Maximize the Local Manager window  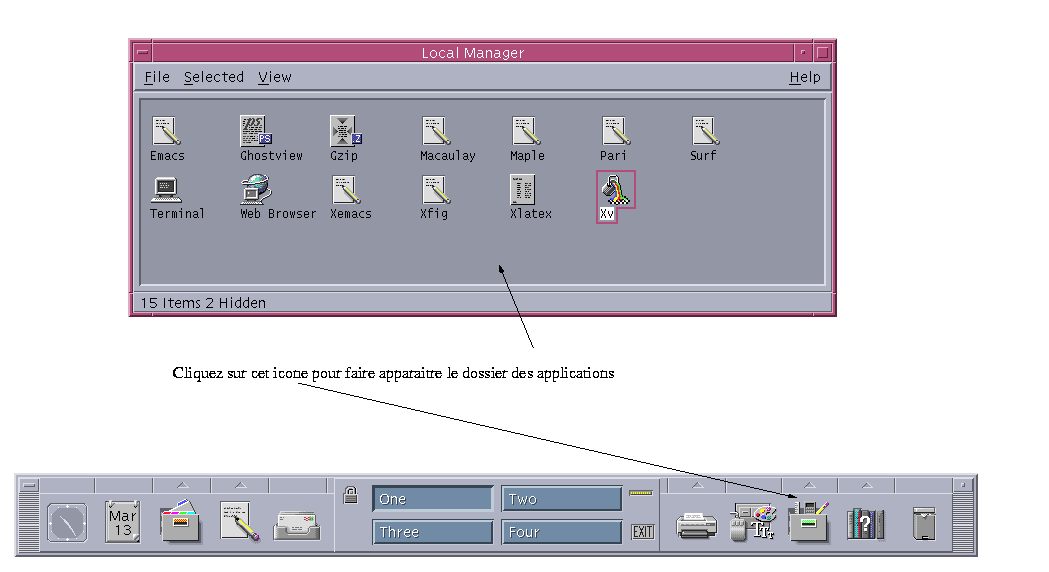click(823, 52)
